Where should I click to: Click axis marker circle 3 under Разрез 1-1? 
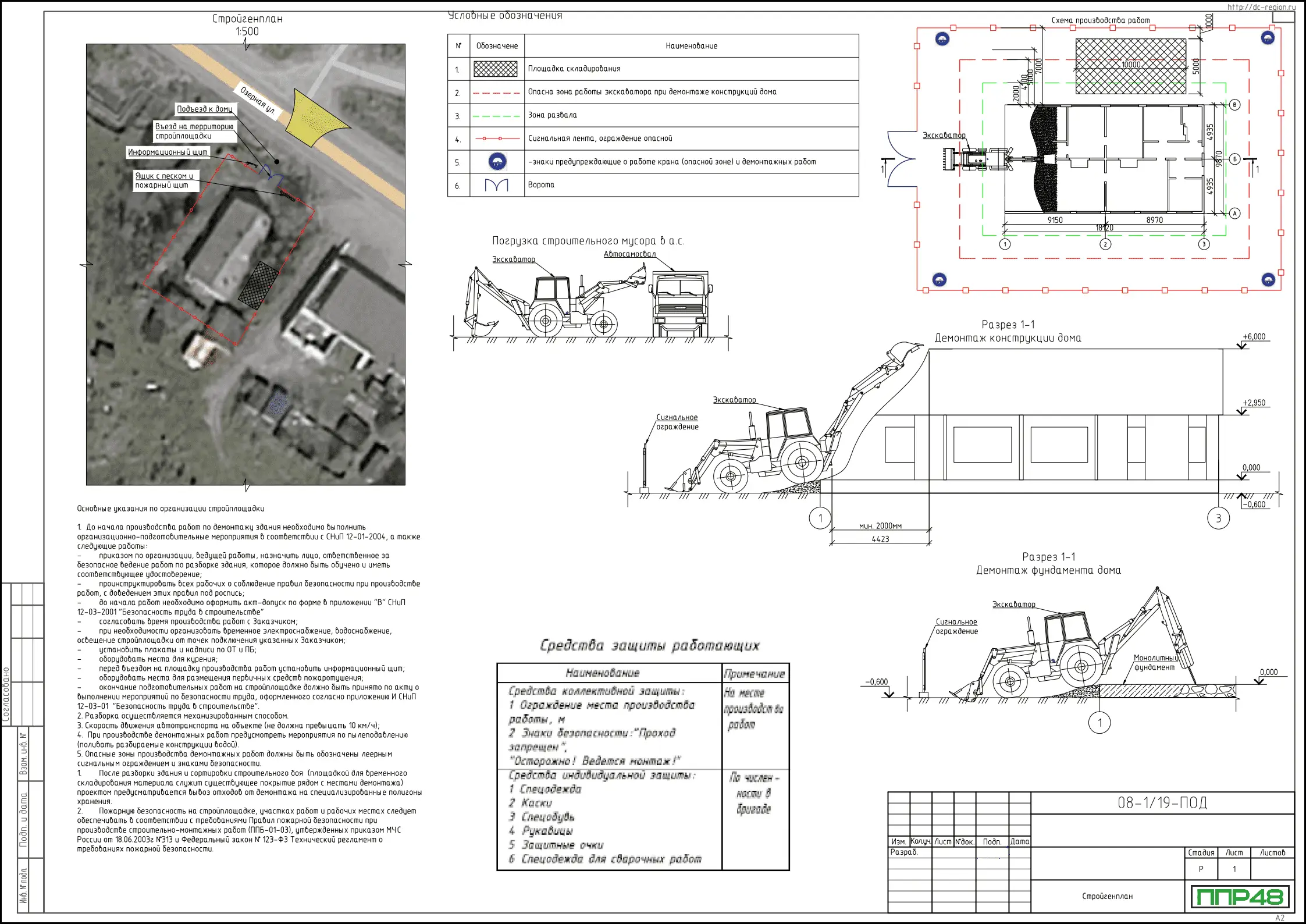point(1218,518)
